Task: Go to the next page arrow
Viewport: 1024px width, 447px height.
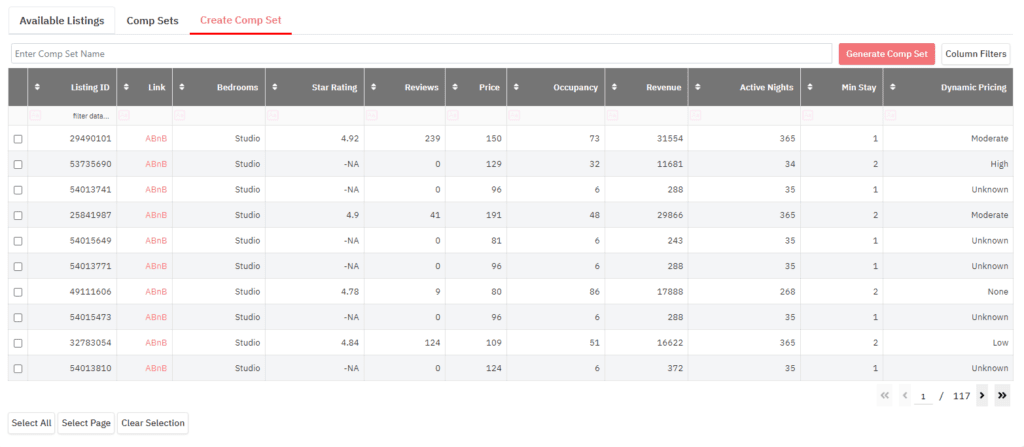Action: tap(982, 395)
